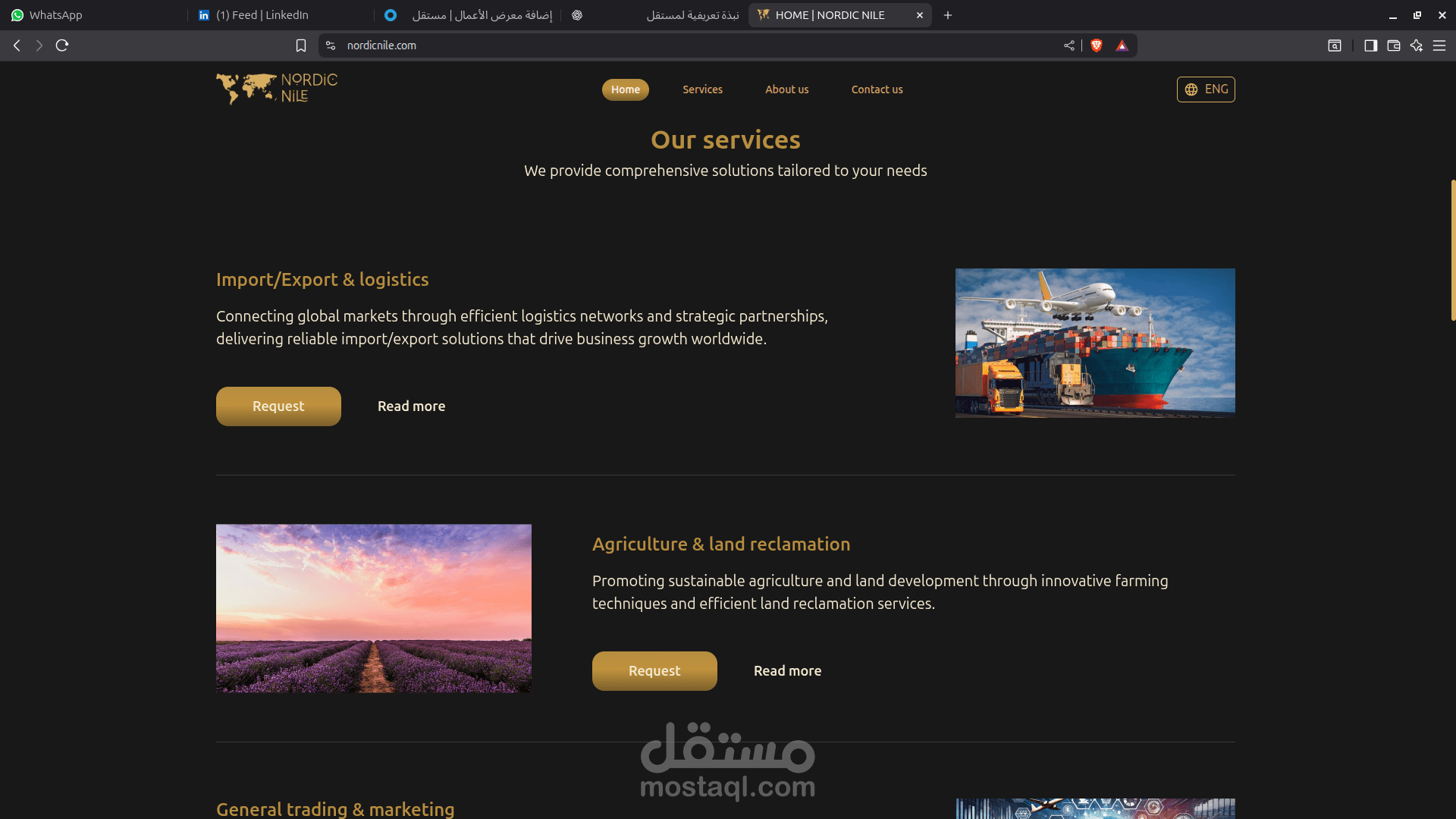Reload the page

[x=62, y=45]
